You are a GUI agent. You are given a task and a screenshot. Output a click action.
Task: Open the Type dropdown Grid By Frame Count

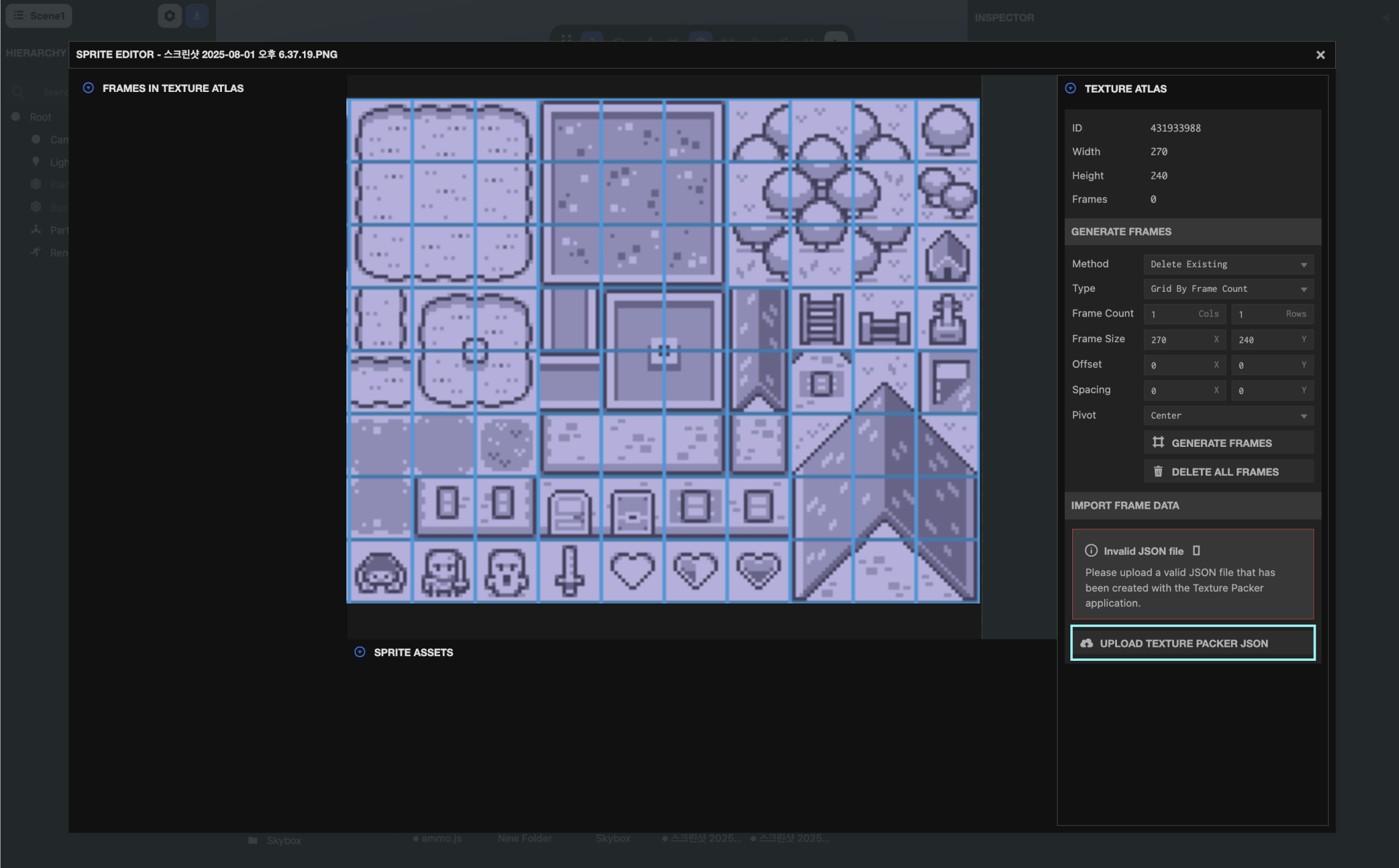tap(1228, 289)
